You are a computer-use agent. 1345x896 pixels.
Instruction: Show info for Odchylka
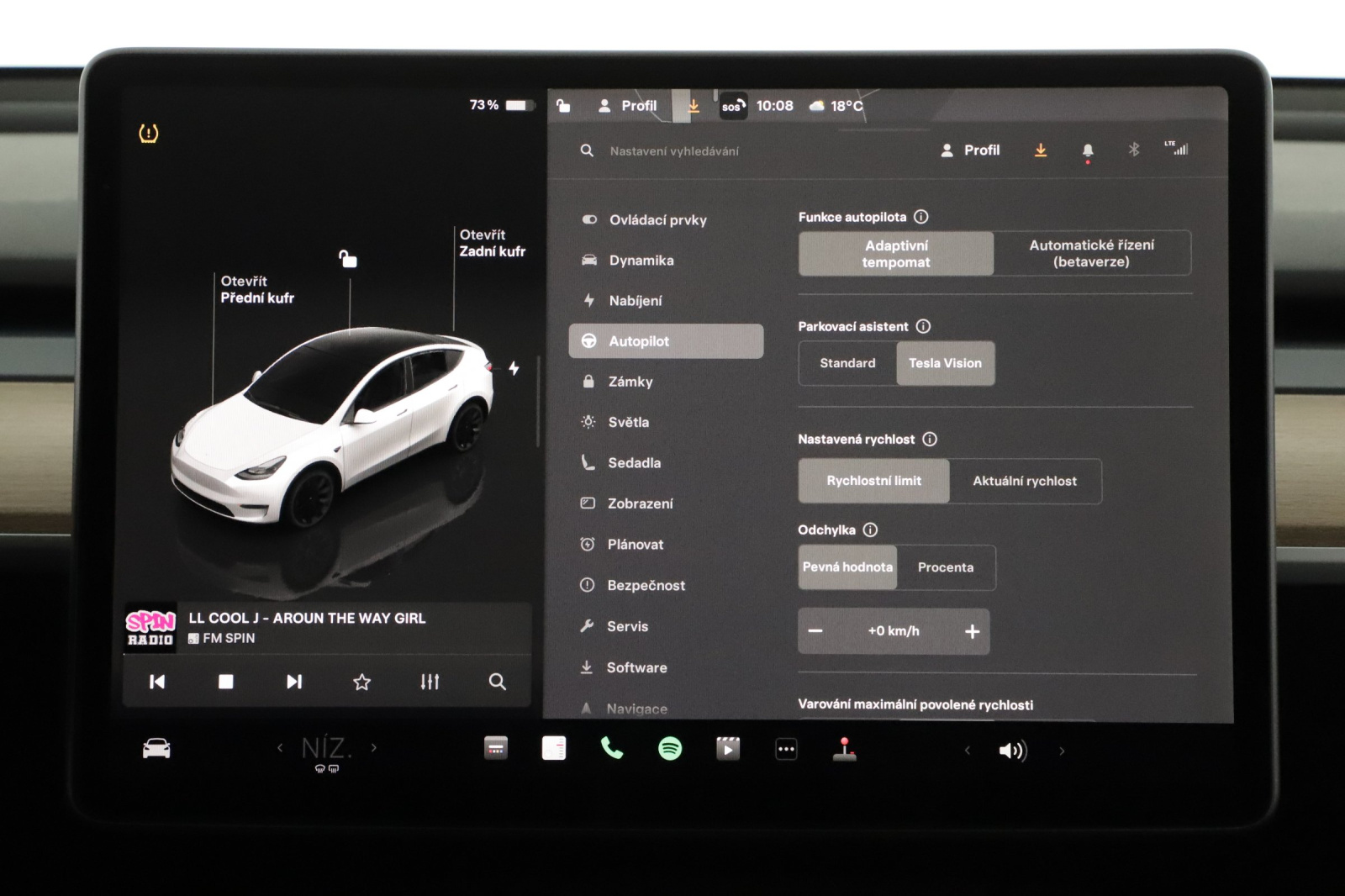tap(871, 530)
